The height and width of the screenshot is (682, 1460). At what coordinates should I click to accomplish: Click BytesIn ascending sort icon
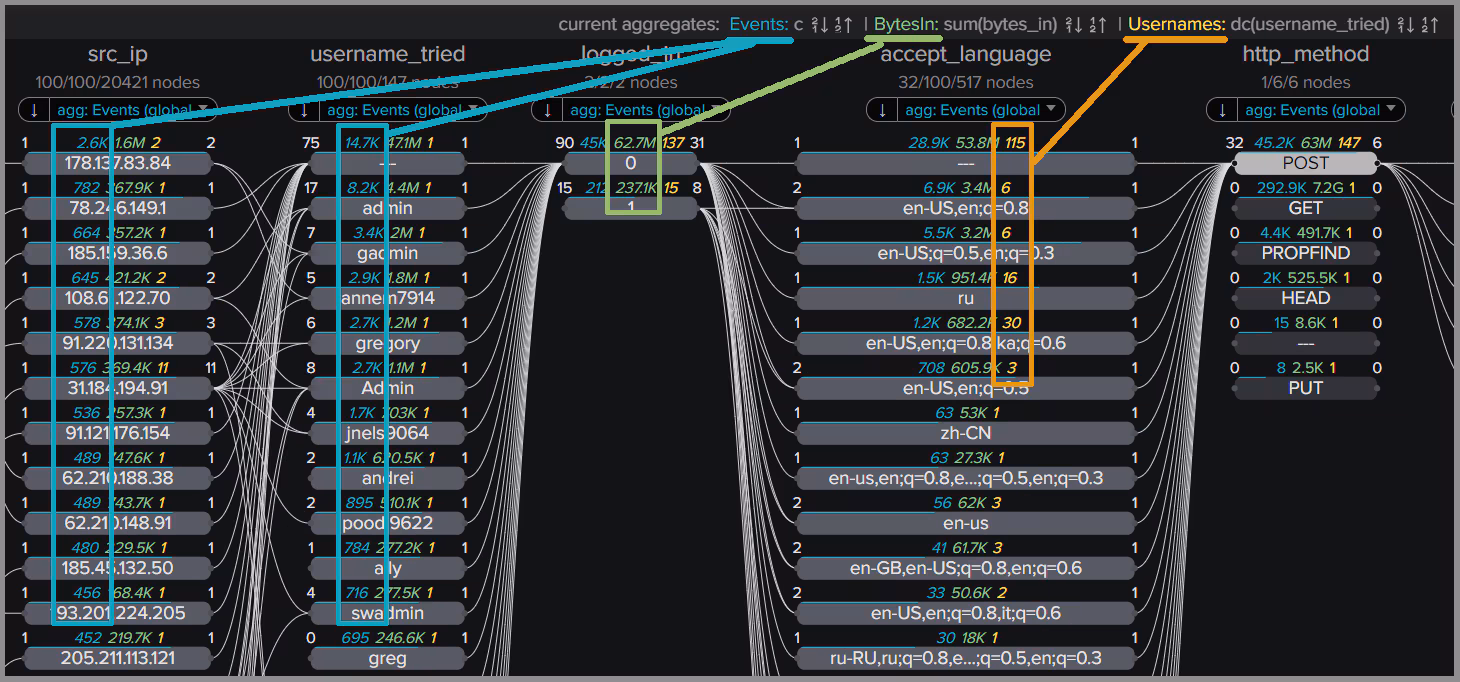[1098, 24]
